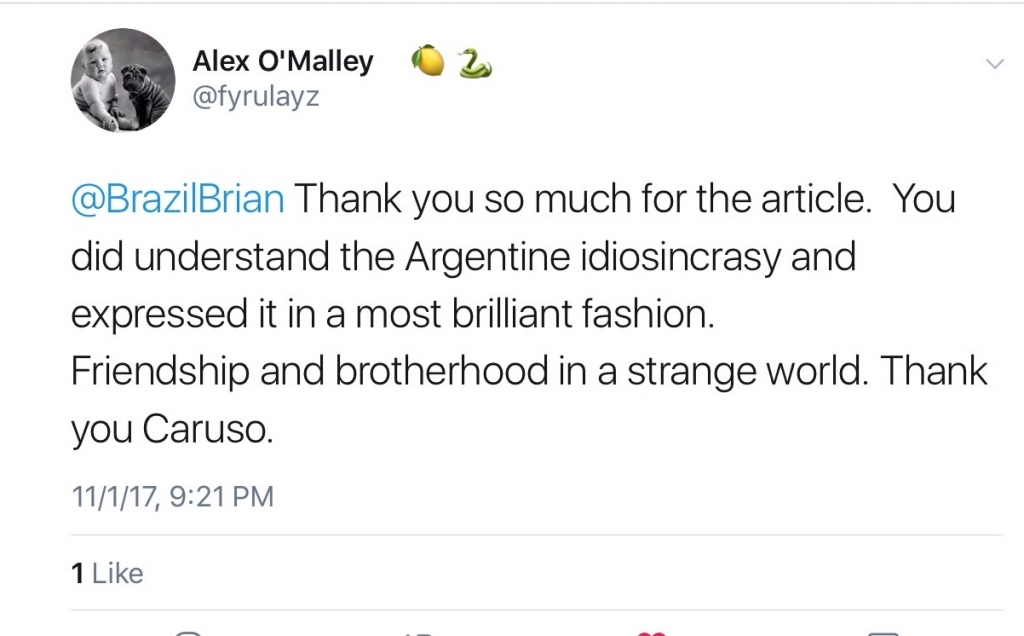Click the Alex O'Malley display name
This screenshot has height=636, width=1024.
click(x=283, y=61)
